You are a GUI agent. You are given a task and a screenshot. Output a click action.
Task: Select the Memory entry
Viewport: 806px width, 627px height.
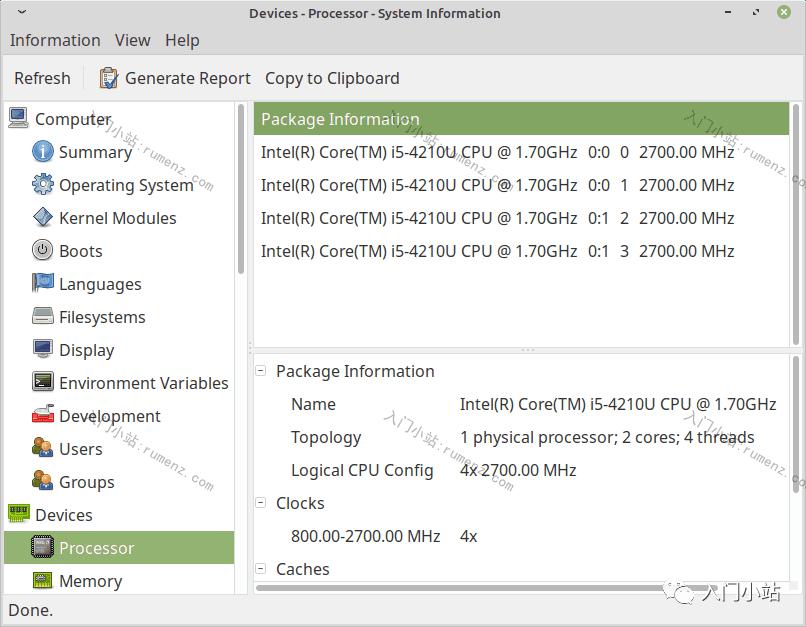point(119,580)
